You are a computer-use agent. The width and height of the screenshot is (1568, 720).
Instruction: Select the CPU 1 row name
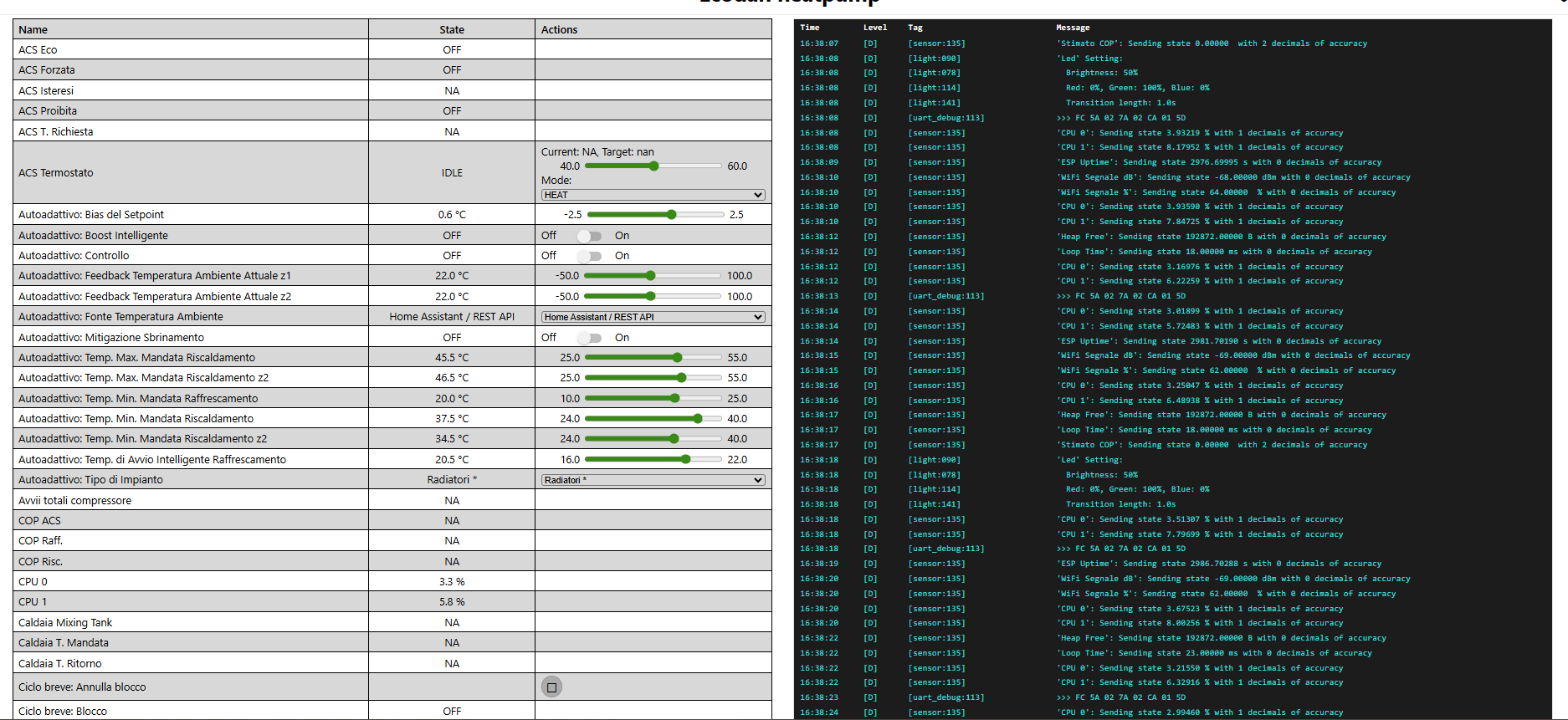(x=33, y=602)
